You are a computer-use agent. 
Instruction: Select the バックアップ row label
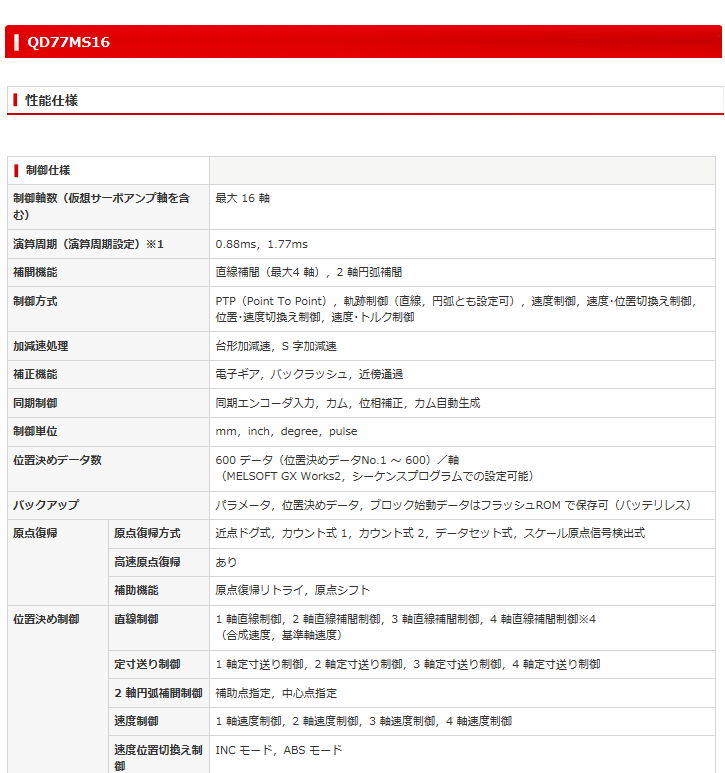point(46,505)
